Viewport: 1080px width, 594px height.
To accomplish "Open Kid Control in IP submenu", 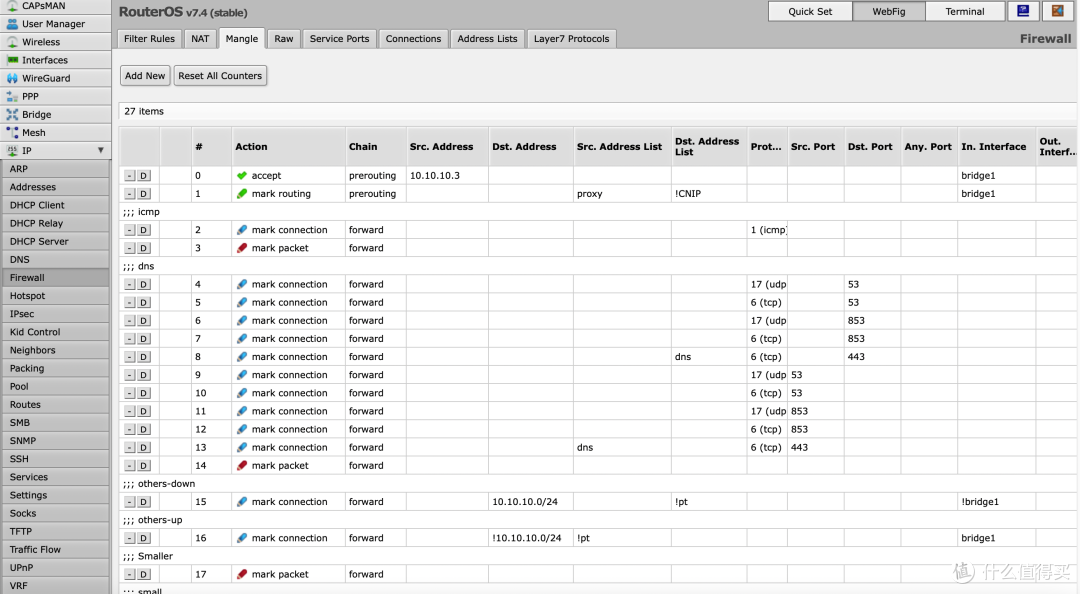I will click(x=55, y=332).
